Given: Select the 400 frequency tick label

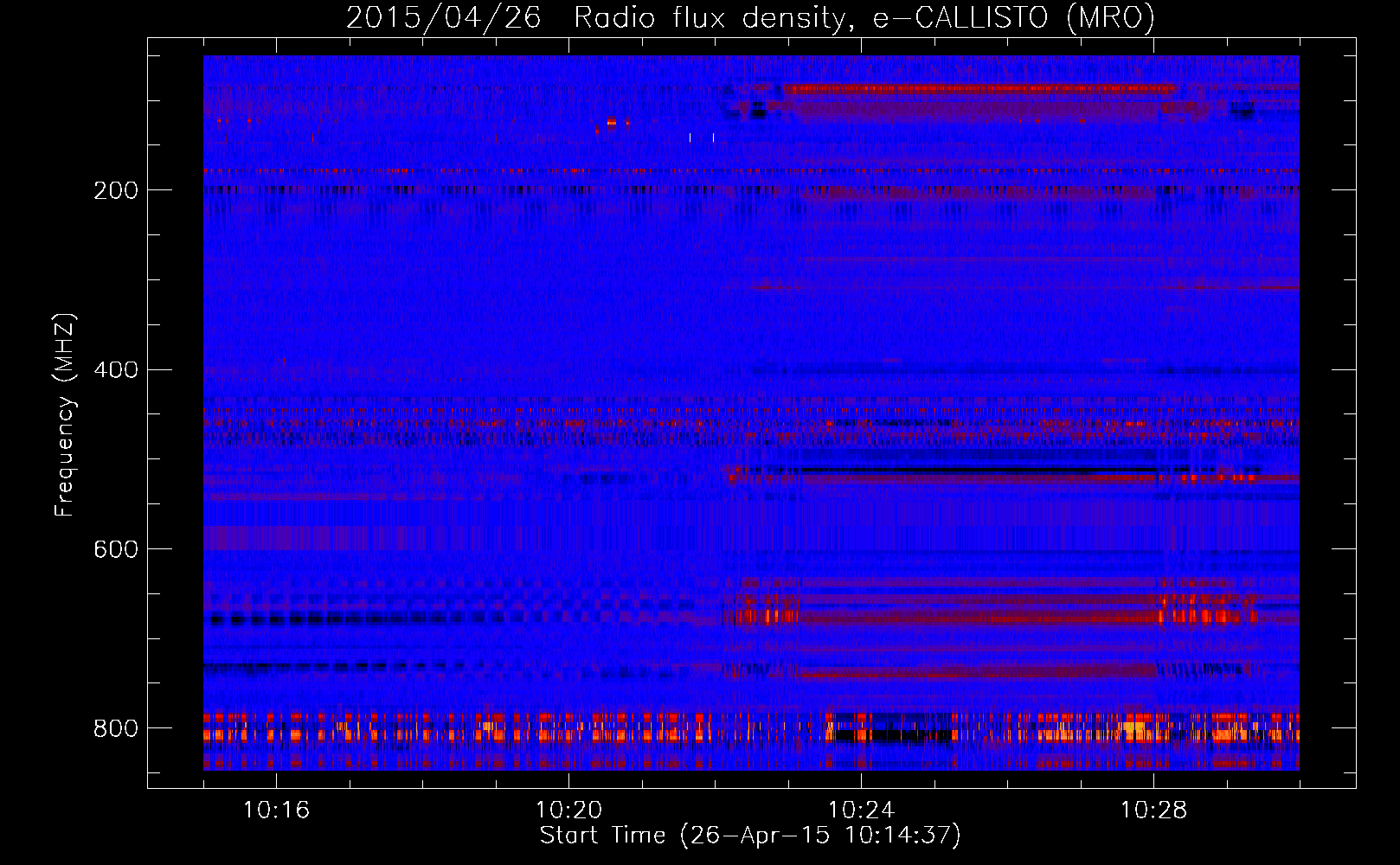Looking at the screenshot, I should coord(115,370).
